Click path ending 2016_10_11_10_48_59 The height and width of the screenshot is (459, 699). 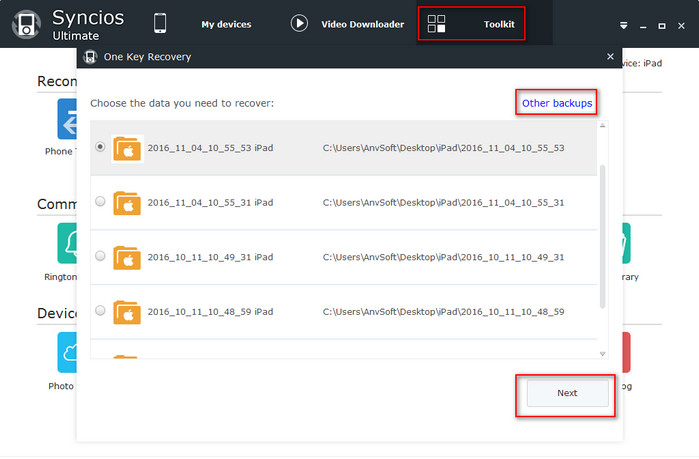[443, 312]
